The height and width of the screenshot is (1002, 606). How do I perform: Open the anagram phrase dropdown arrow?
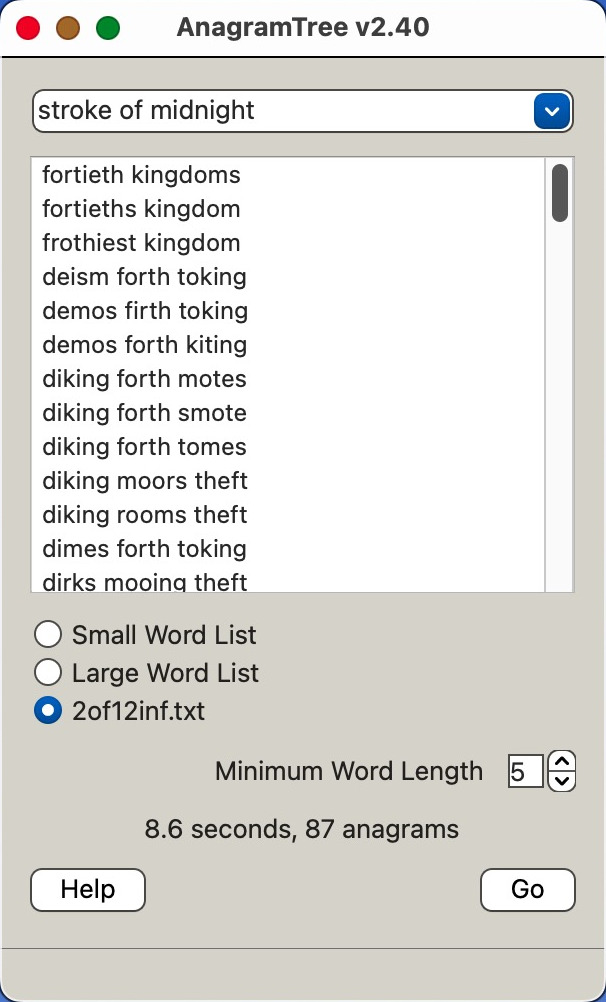click(551, 110)
